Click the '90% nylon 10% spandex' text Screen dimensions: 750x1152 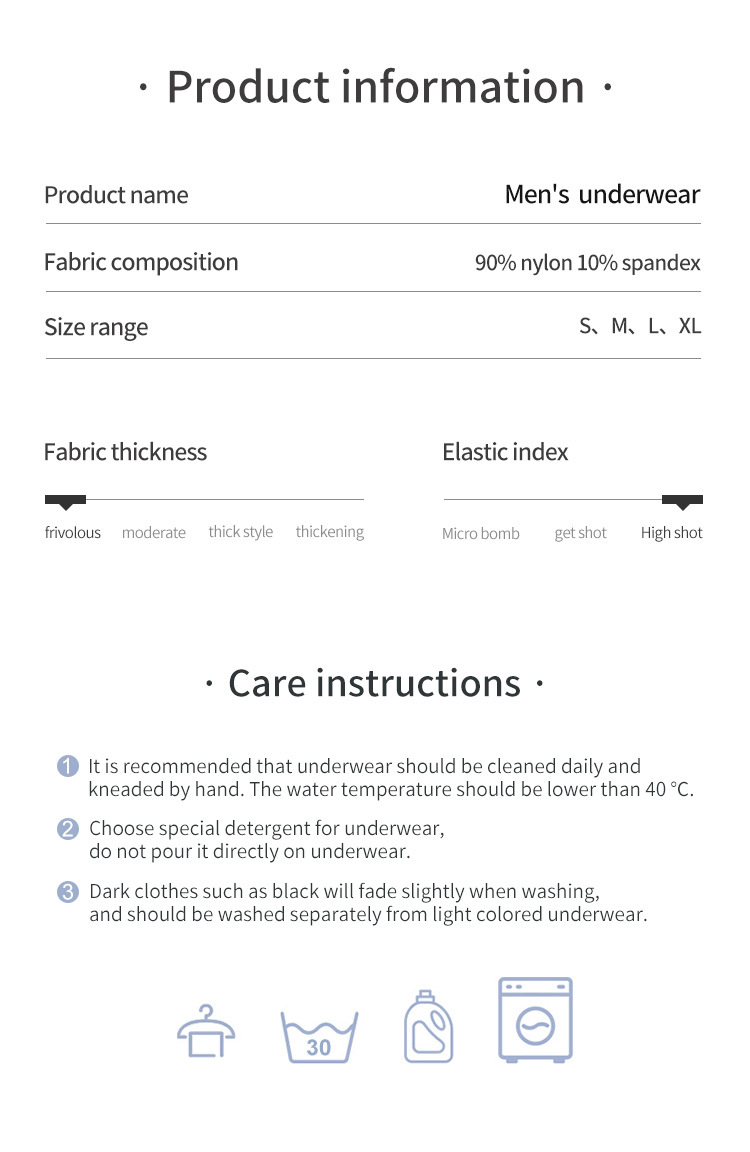click(x=587, y=263)
